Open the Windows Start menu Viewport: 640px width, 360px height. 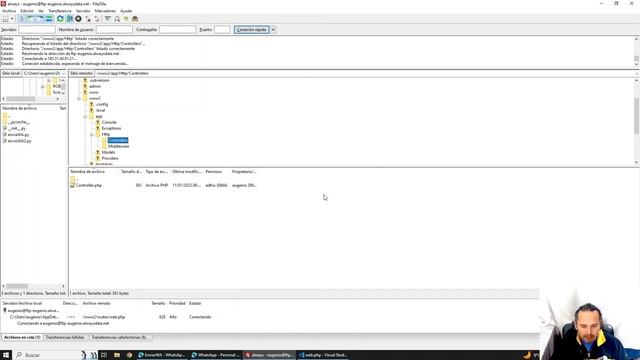point(6,355)
